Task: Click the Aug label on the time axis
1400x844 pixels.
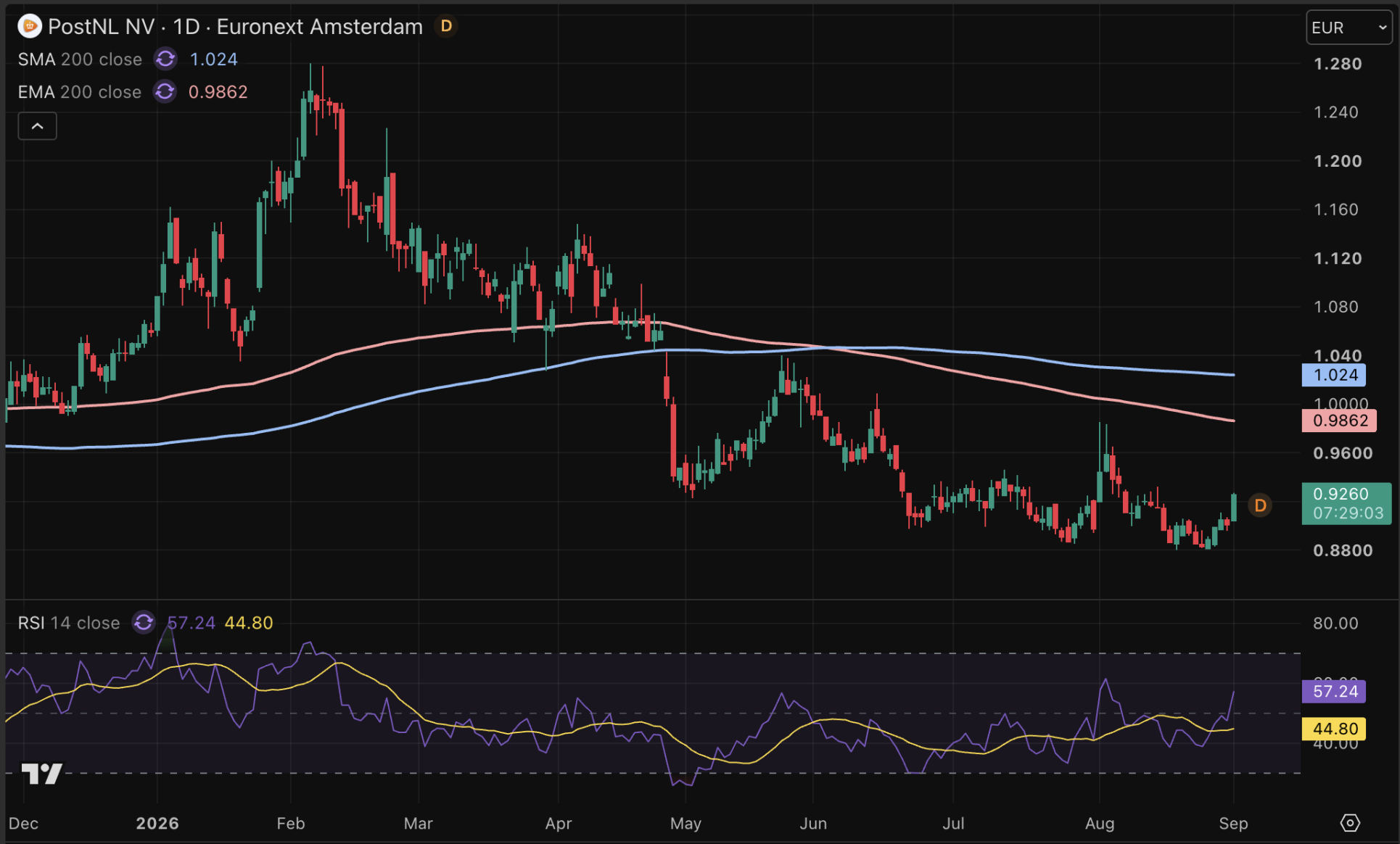Action: pyautogui.click(x=1100, y=824)
